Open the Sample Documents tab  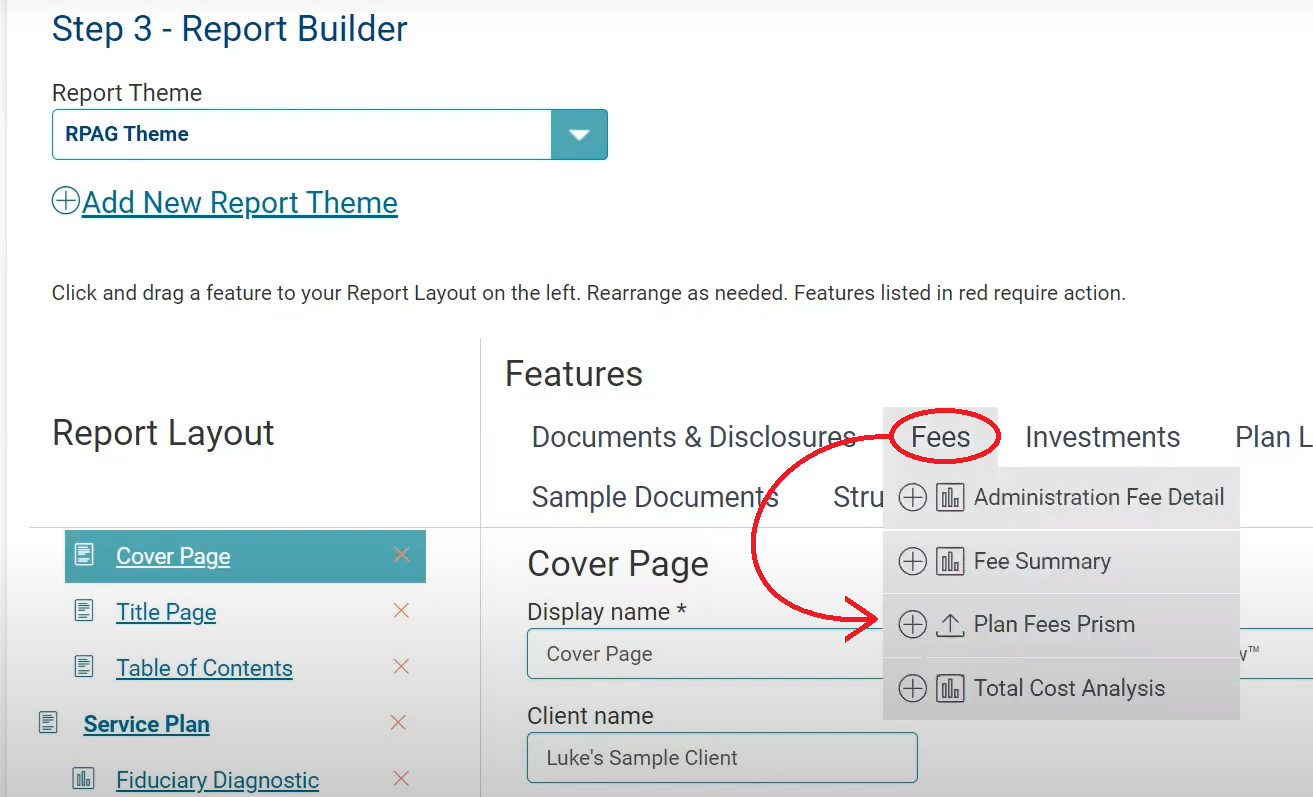pos(655,497)
